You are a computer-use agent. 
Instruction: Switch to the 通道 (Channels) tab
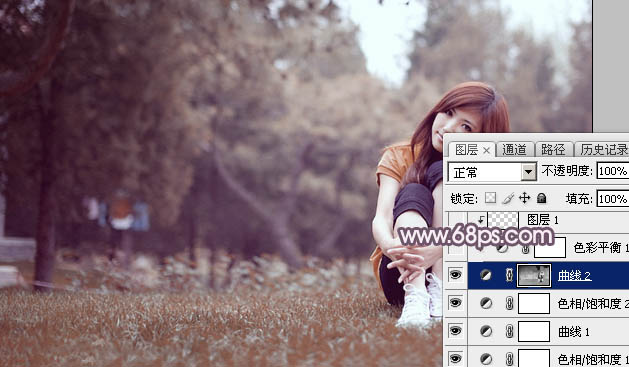coord(514,150)
